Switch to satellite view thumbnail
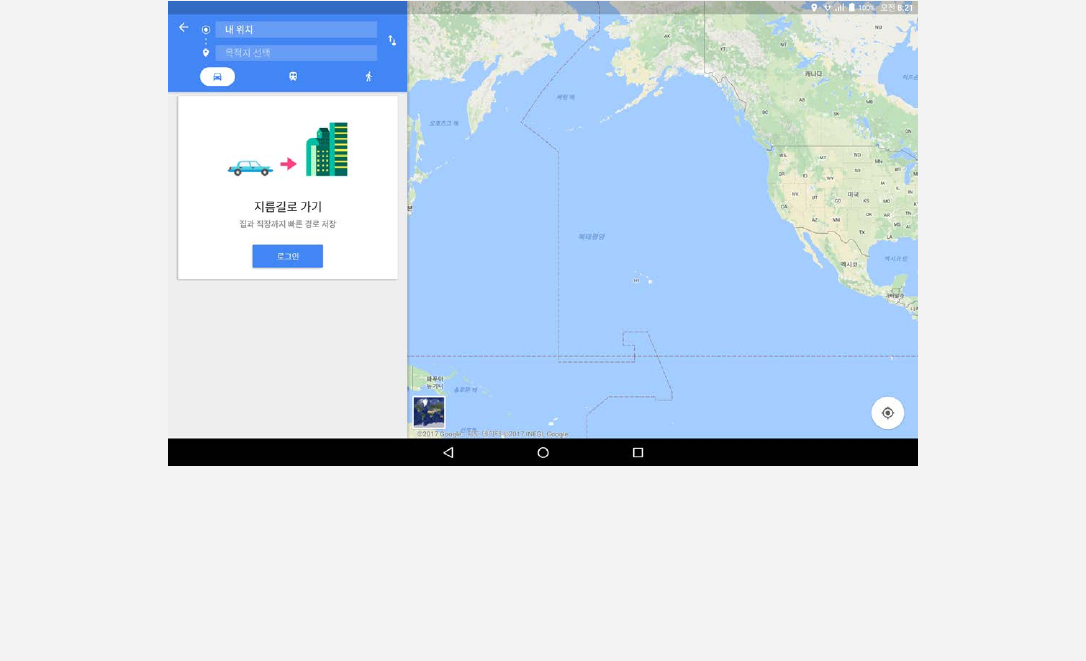 pos(429,412)
